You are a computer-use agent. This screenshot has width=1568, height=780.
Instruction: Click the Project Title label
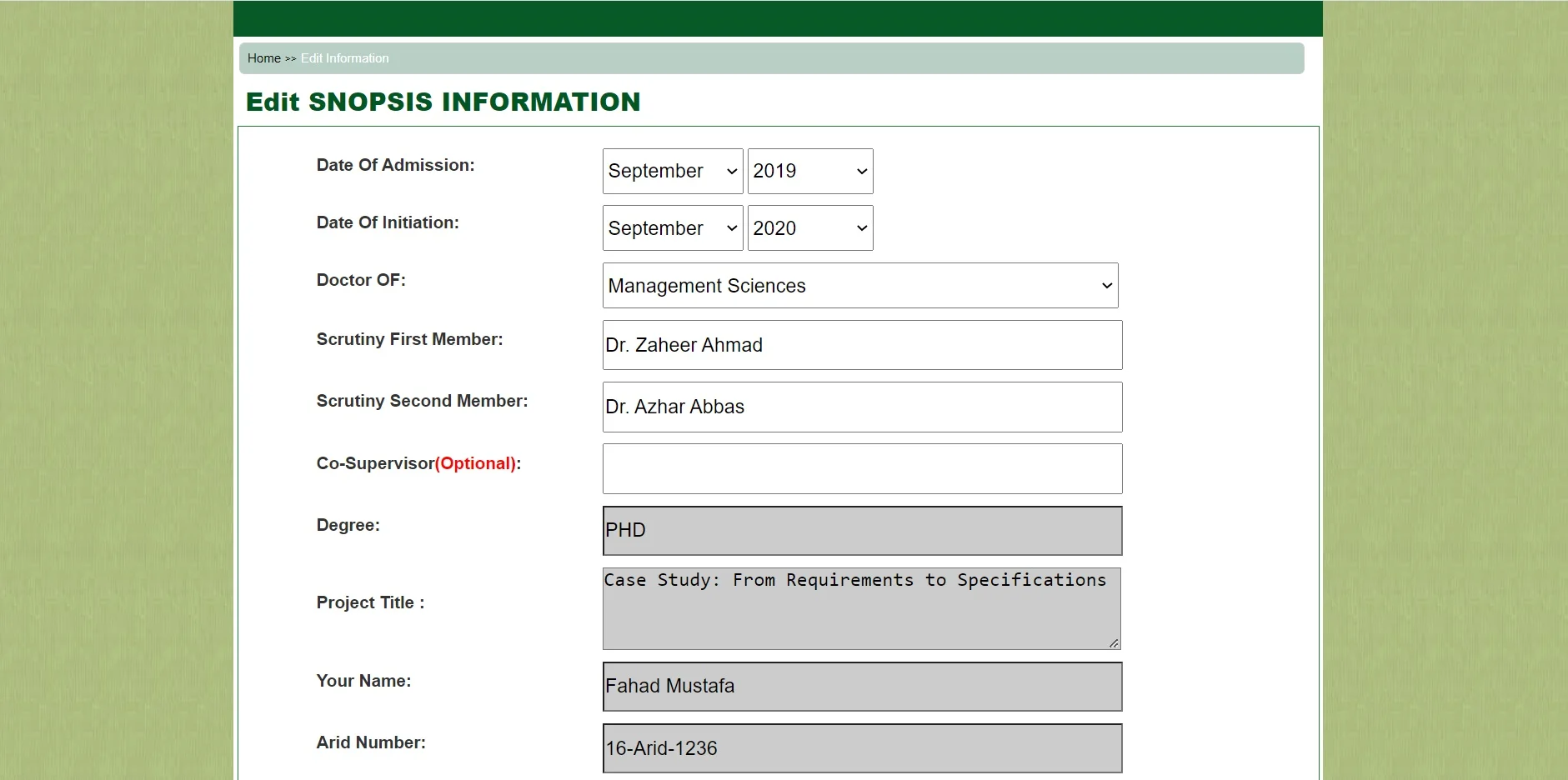click(x=370, y=602)
